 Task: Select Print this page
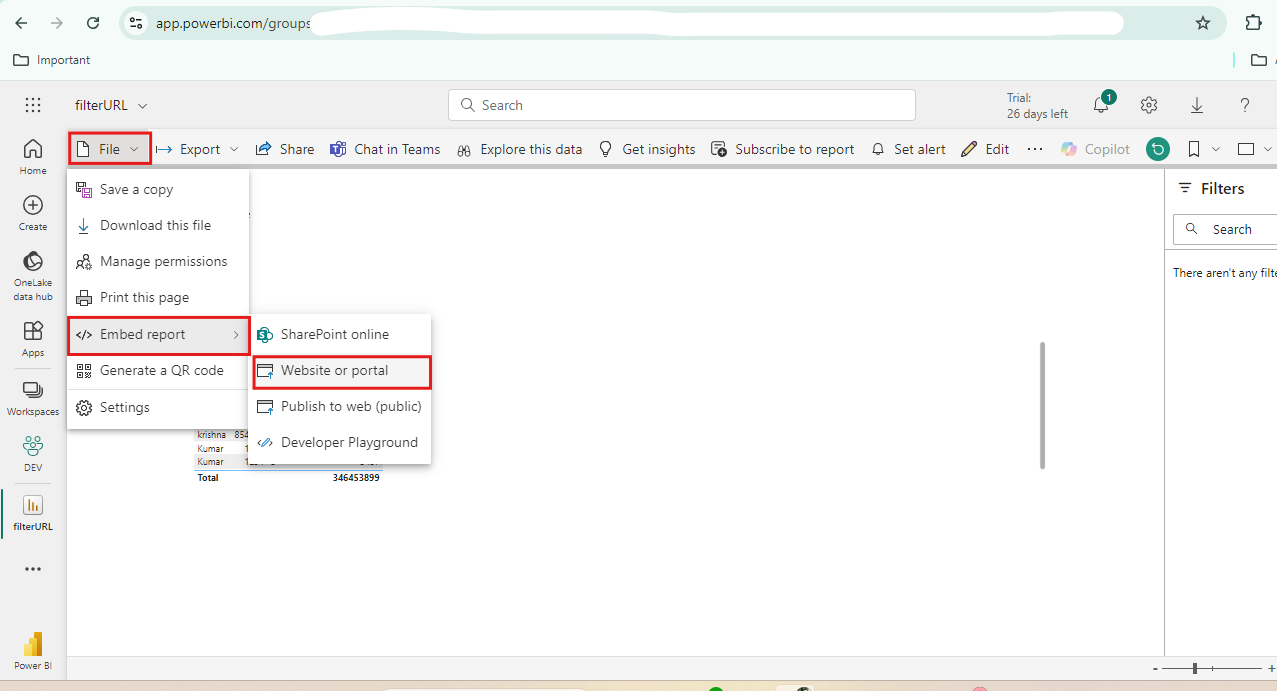coord(158,297)
